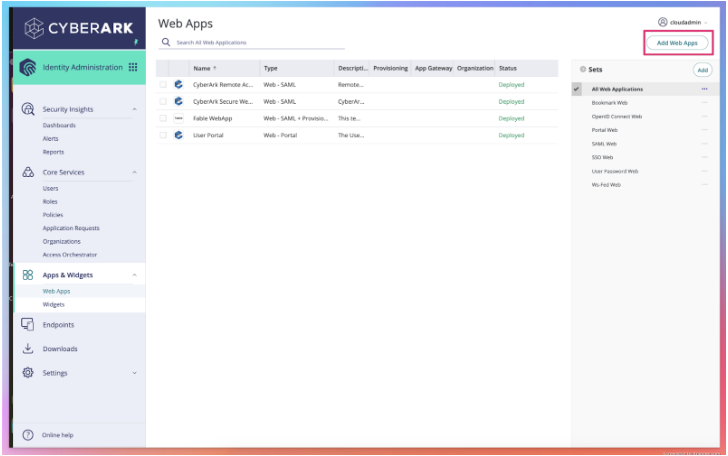Open Users under Core Services
This screenshot has height=456, width=728.
50,188
